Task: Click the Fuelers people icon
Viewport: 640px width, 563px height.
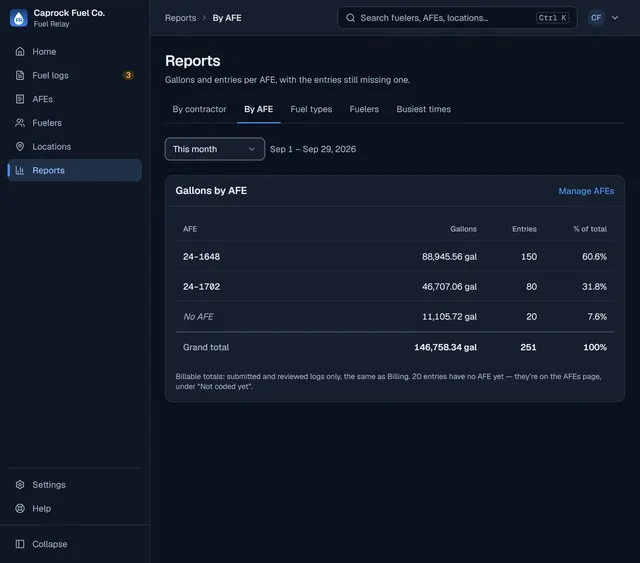Action: (x=20, y=122)
